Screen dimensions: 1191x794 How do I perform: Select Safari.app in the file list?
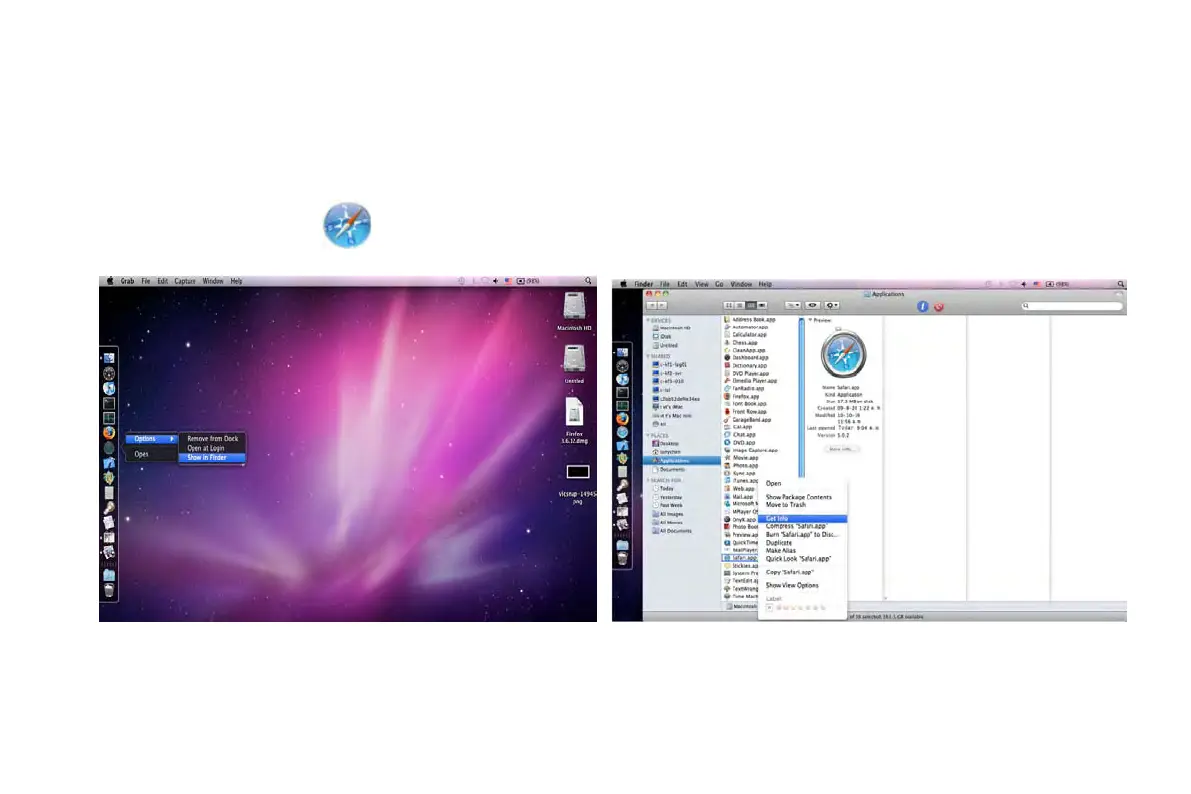[741, 558]
